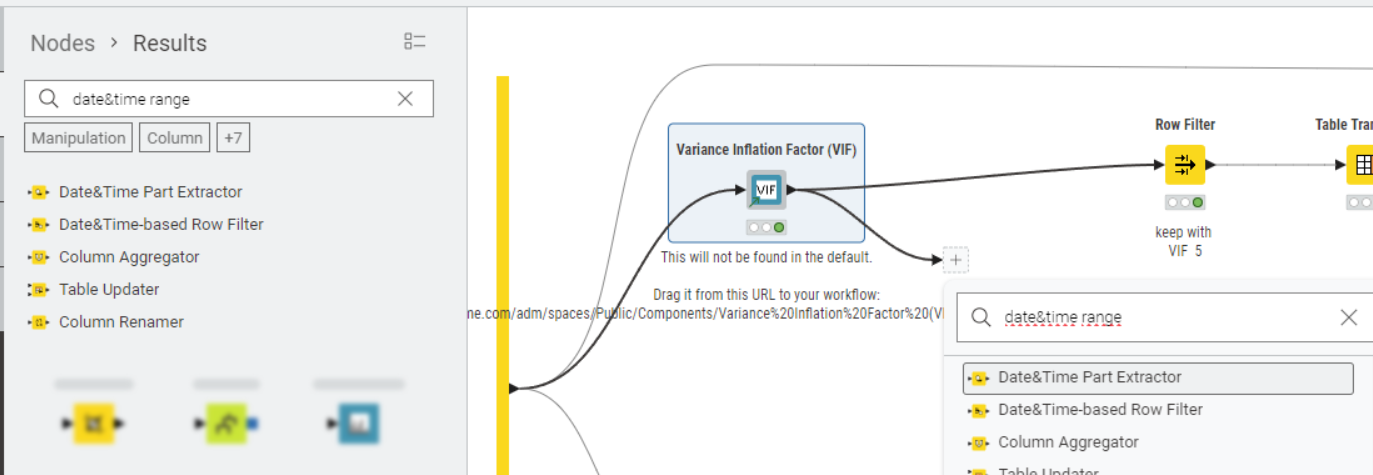
Task: Toggle the Manipulation filter tag
Action: coord(79,138)
